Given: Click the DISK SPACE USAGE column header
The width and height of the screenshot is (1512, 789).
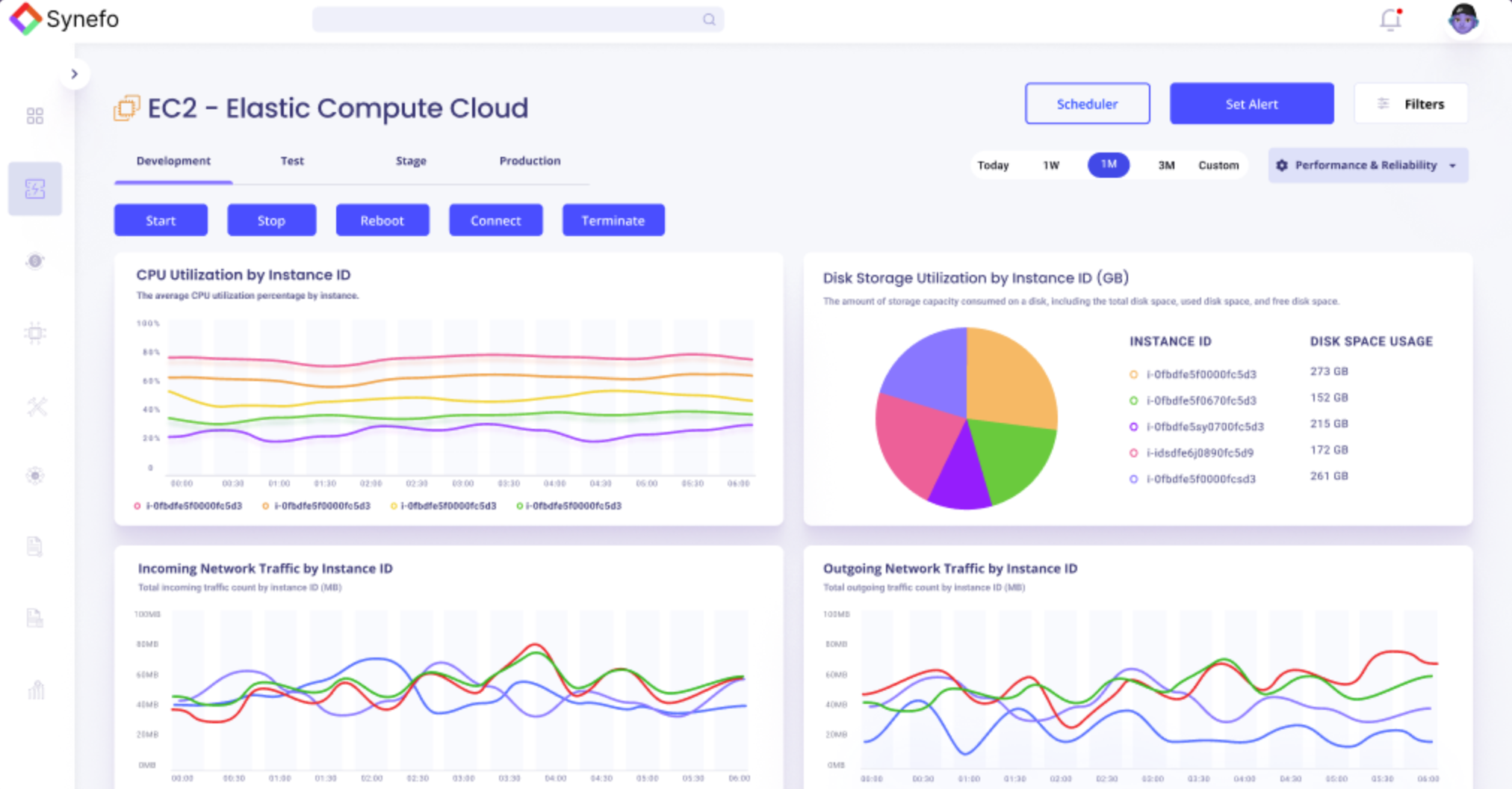Looking at the screenshot, I should pos(1372,341).
